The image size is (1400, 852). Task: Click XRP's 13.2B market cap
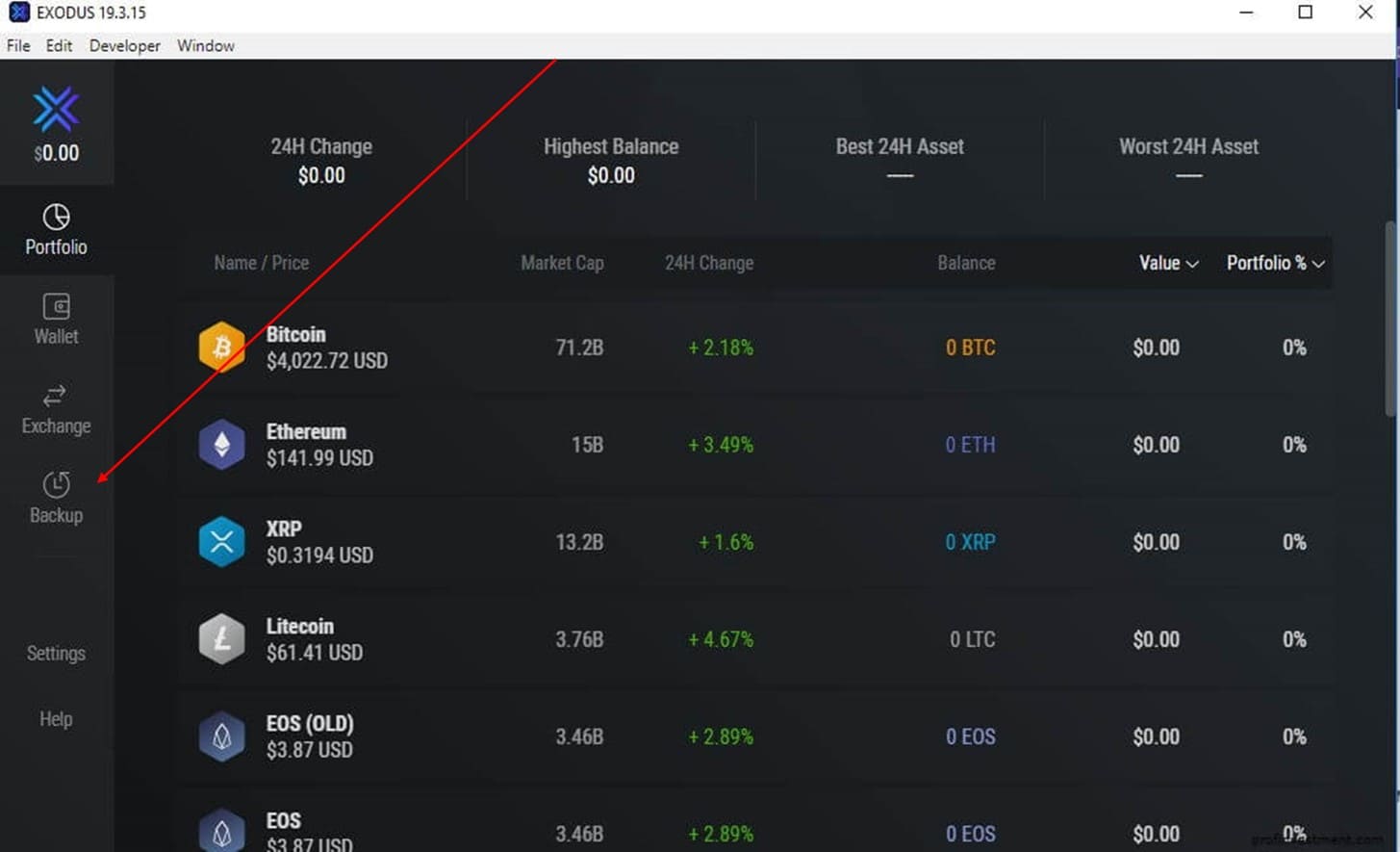pyautogui.click(x=579, y=542)
